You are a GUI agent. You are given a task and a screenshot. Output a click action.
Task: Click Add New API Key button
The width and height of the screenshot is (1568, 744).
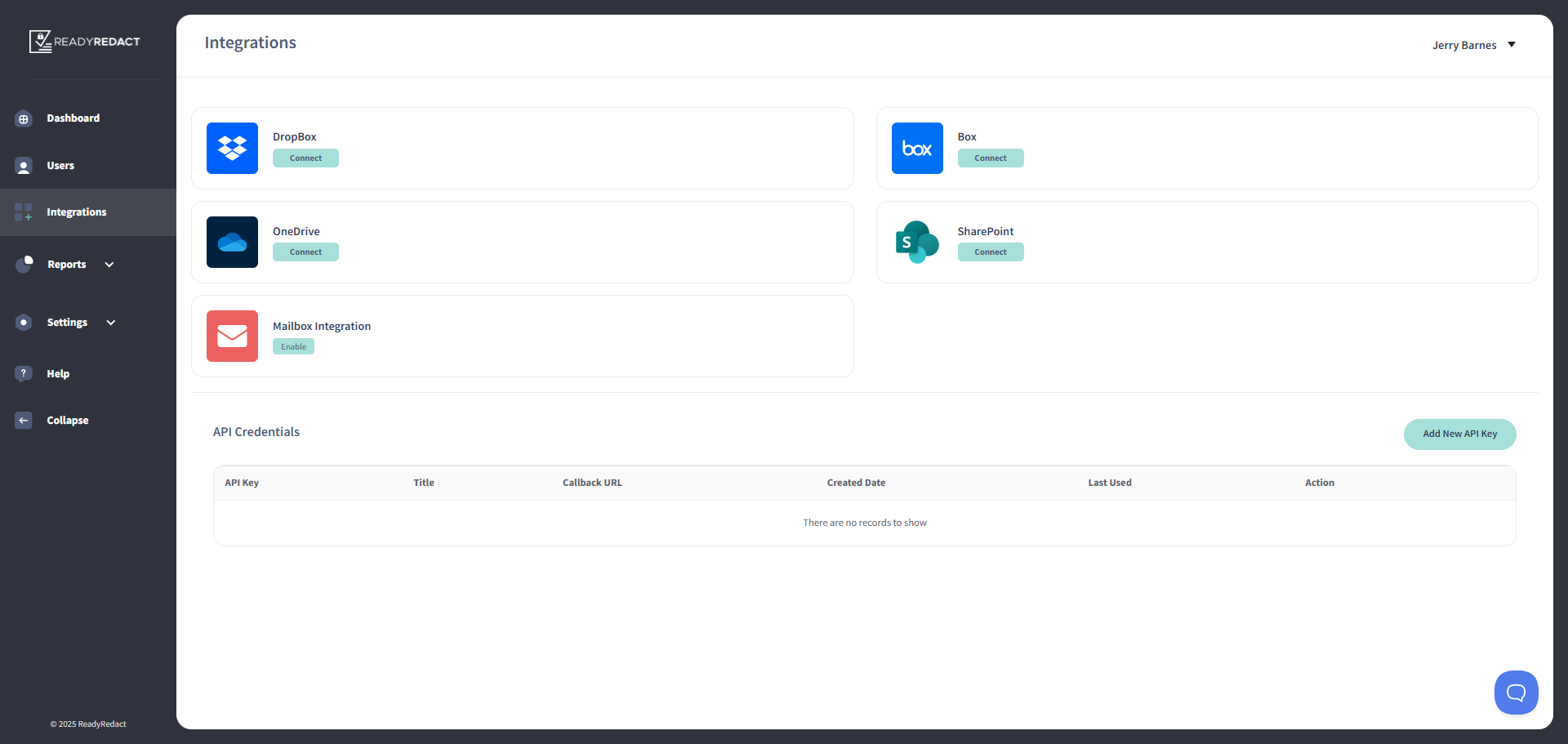(1460, 434)
